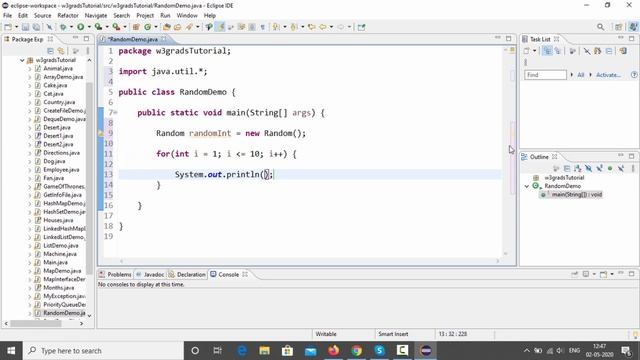Open the Window menu
This screenshot has width=640, height=360.
(x=187, y=16)
